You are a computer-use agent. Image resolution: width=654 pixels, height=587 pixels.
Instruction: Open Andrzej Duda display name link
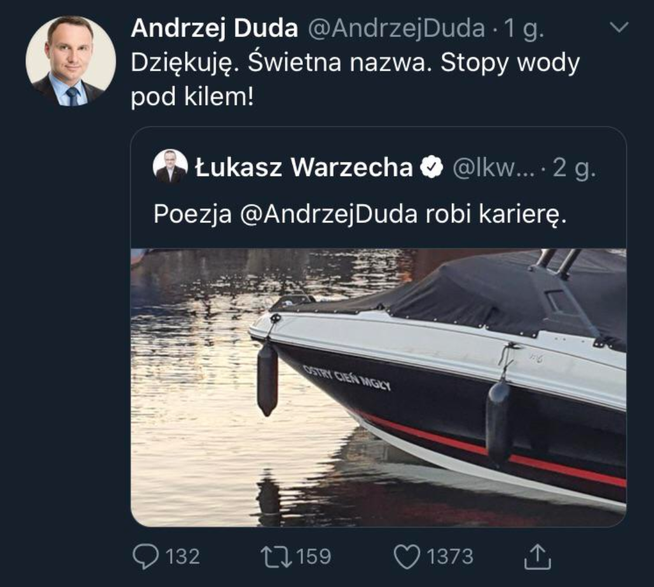[214, 28]
